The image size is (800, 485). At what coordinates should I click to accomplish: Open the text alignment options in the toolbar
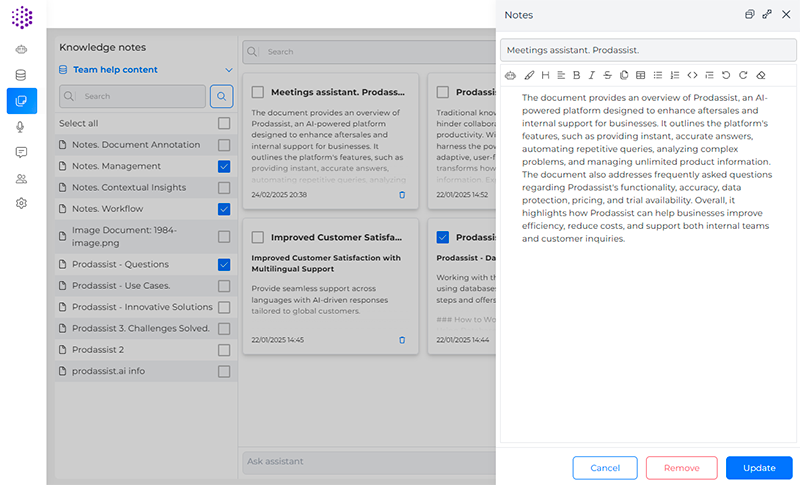pyautogui.click(x=561, y=75)
